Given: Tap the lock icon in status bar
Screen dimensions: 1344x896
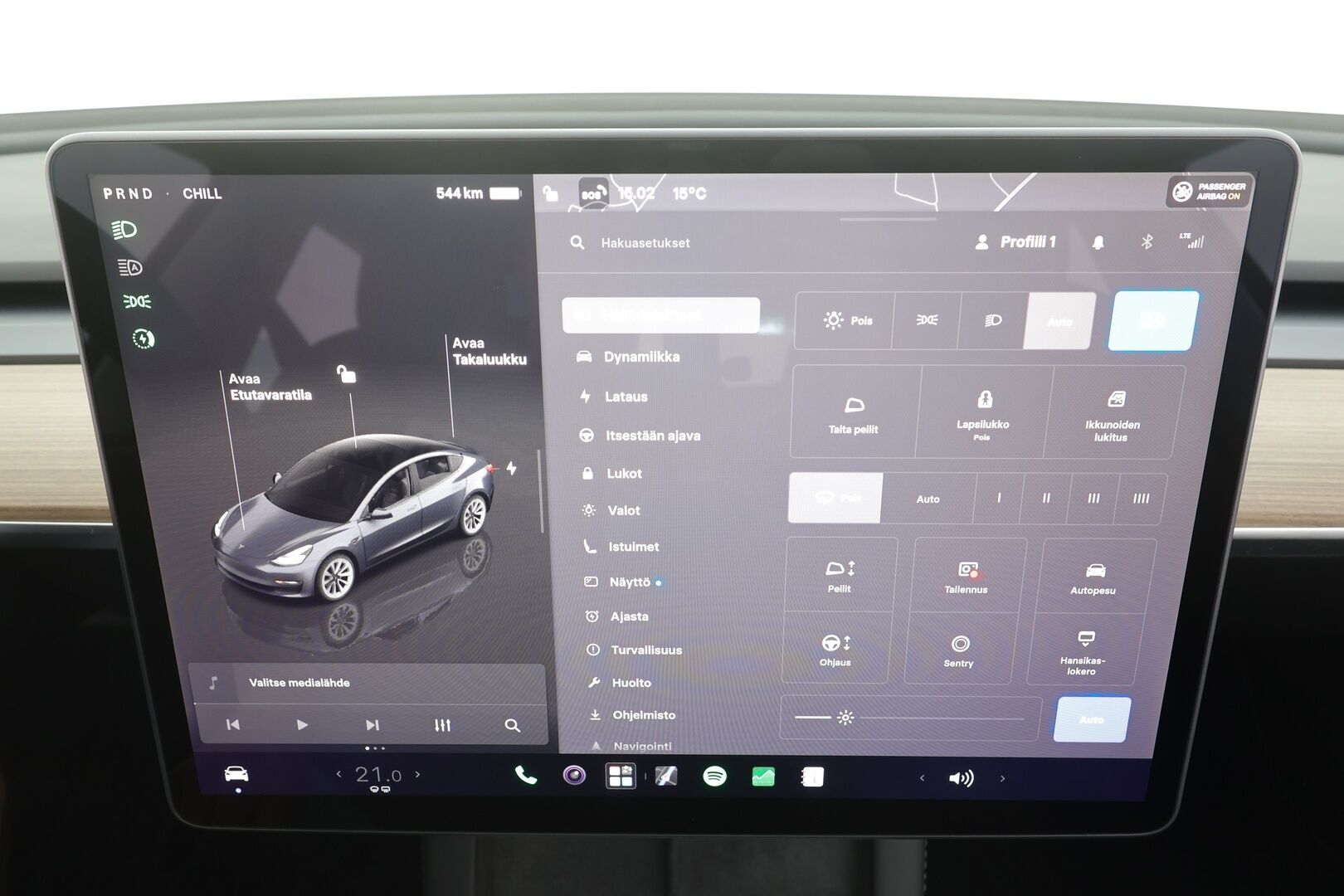Looking at the screenshot, I should click(550, 193).
